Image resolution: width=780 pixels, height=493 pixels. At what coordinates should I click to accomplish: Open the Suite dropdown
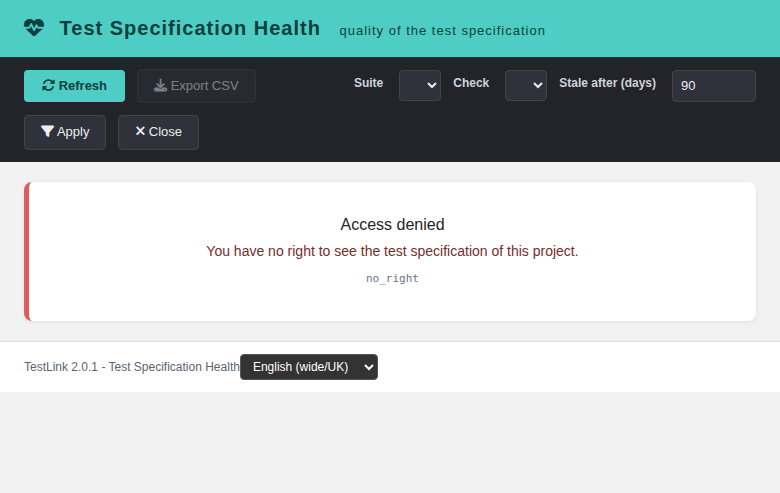(x=420, y=86)
